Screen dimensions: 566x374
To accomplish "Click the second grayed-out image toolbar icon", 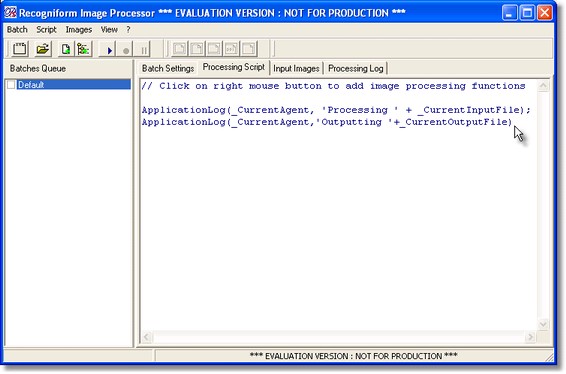I will coord(197,49).
